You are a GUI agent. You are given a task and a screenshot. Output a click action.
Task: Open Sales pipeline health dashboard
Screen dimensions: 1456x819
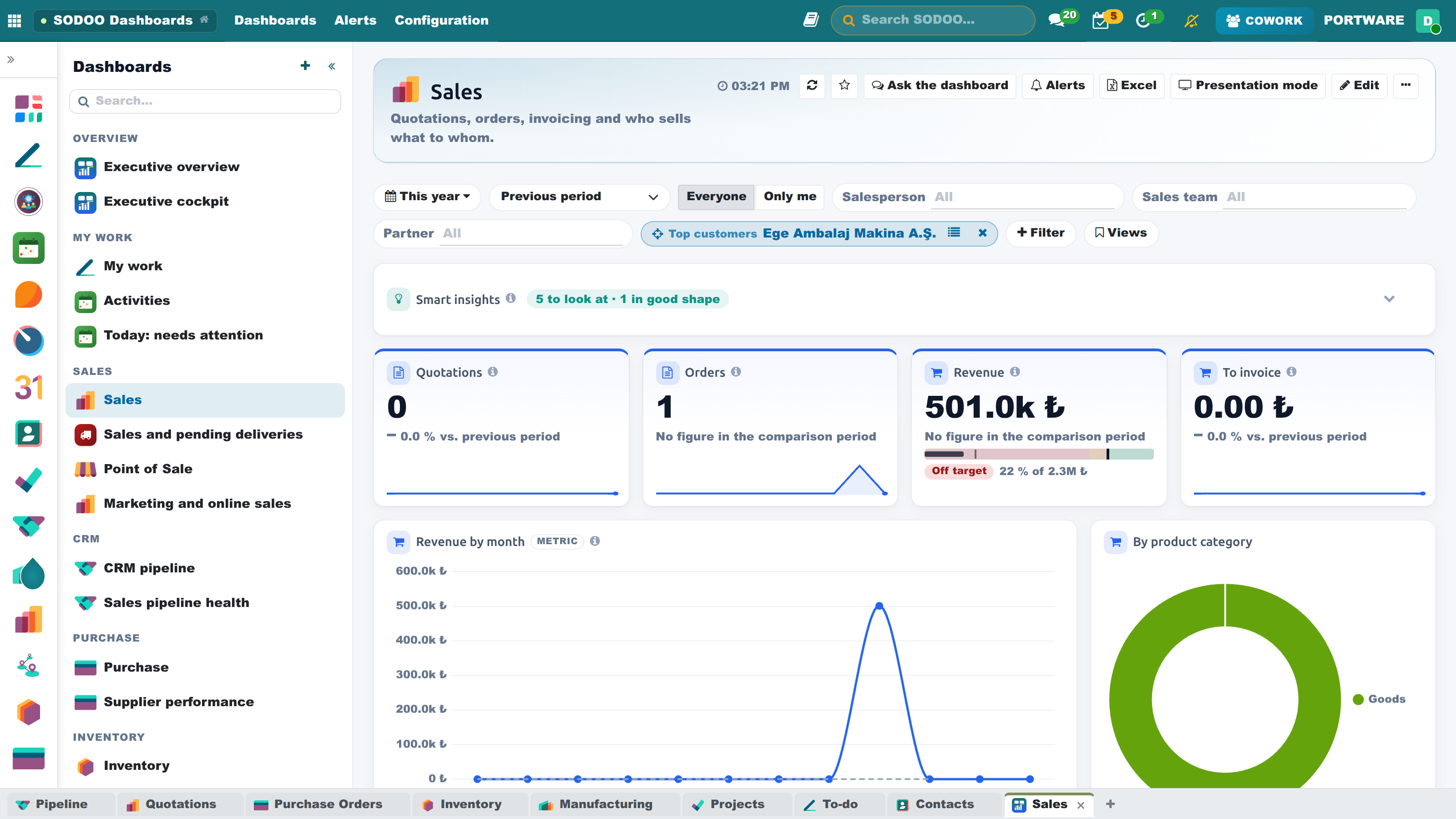pyautogui.click(x=205, y=602)
